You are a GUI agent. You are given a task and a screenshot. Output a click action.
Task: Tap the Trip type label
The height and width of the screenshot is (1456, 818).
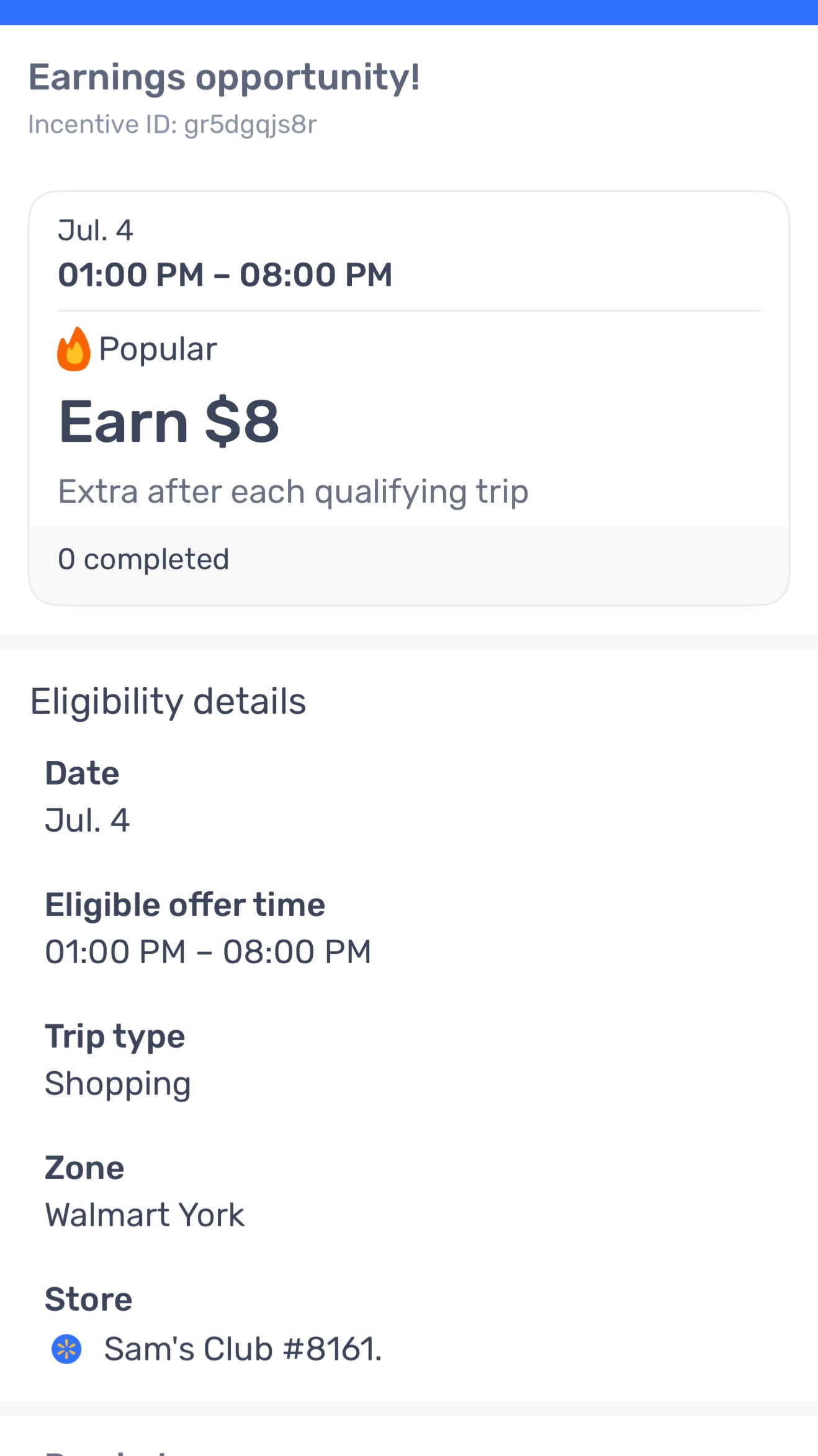click(115, 1037)
